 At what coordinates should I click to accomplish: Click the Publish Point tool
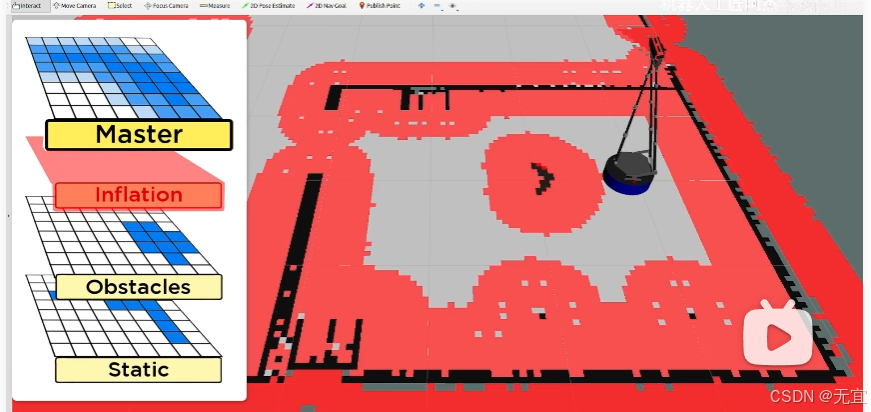[x=379, y=6]
